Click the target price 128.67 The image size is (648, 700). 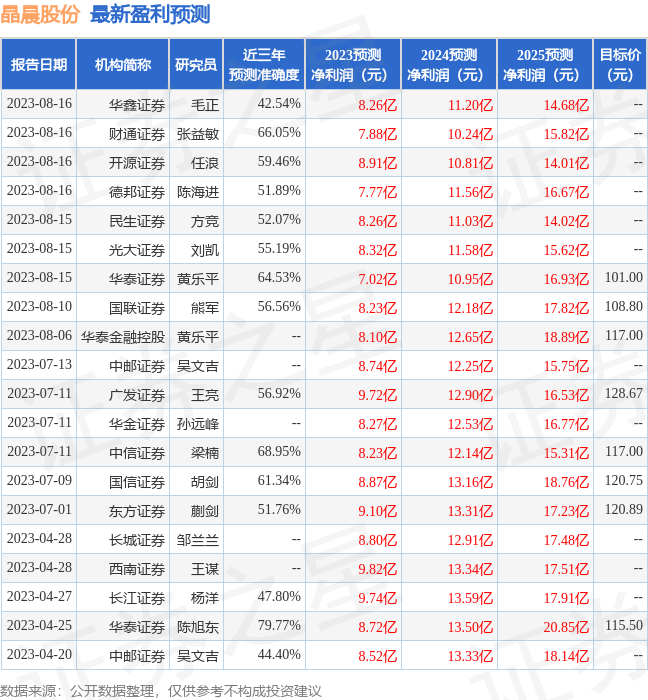(623, 393)
